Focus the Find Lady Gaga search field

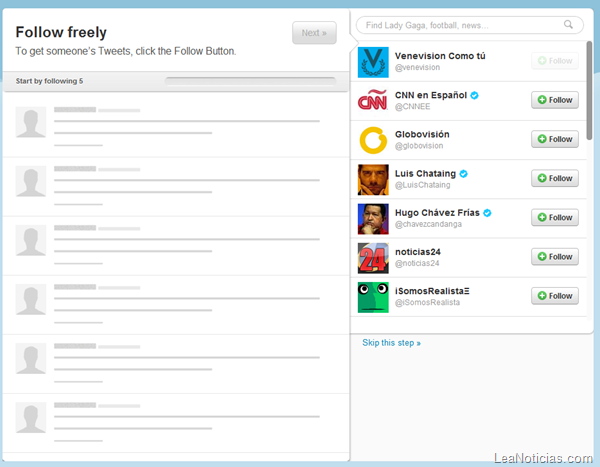pyautogui.click(x=470, y=25)
